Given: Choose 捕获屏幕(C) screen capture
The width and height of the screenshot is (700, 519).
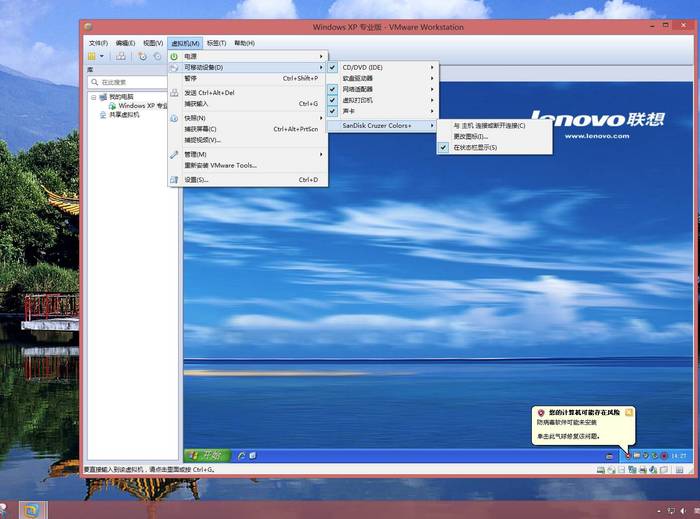Looking at the screenshot, I should (248, 129).
